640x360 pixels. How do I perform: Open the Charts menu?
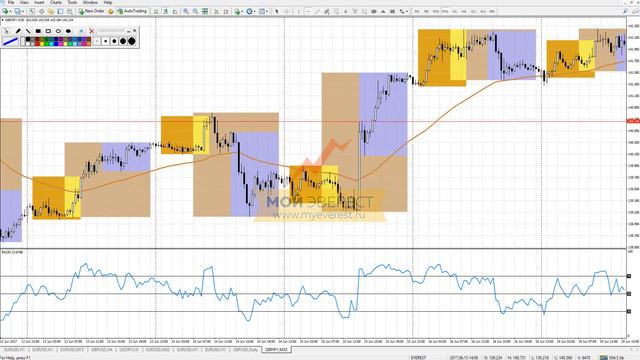coord(56,2)
